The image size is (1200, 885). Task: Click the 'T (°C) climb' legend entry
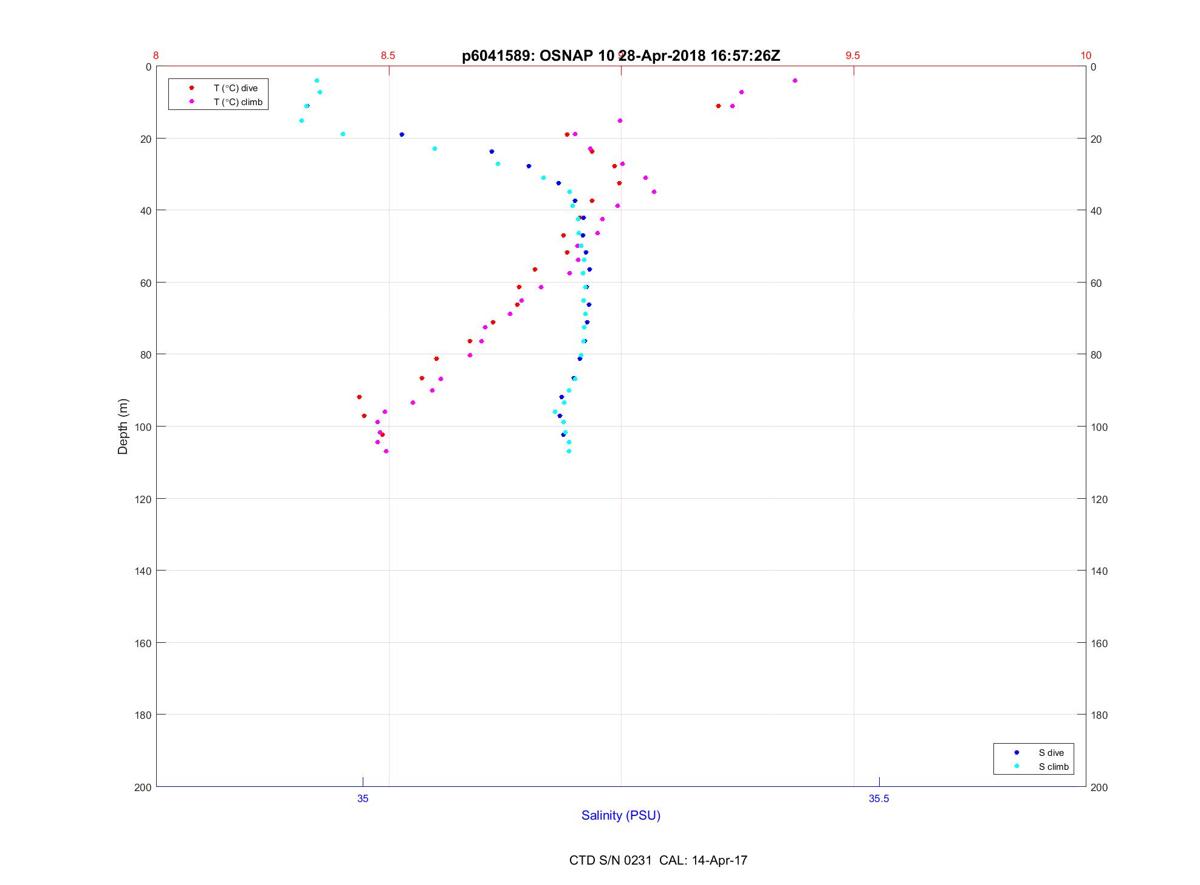[x=237, y=102]
